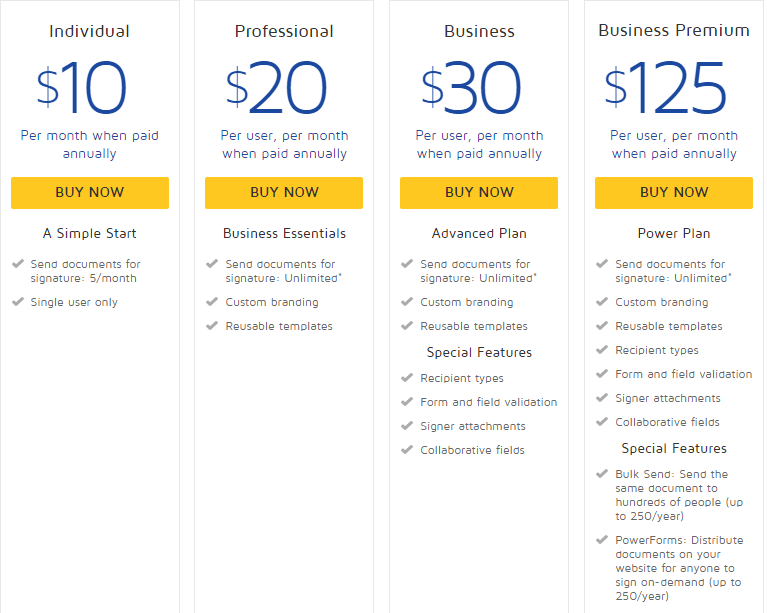
Task: Click Buy Now for the Professional plan
Action: [x=284, y=193]
